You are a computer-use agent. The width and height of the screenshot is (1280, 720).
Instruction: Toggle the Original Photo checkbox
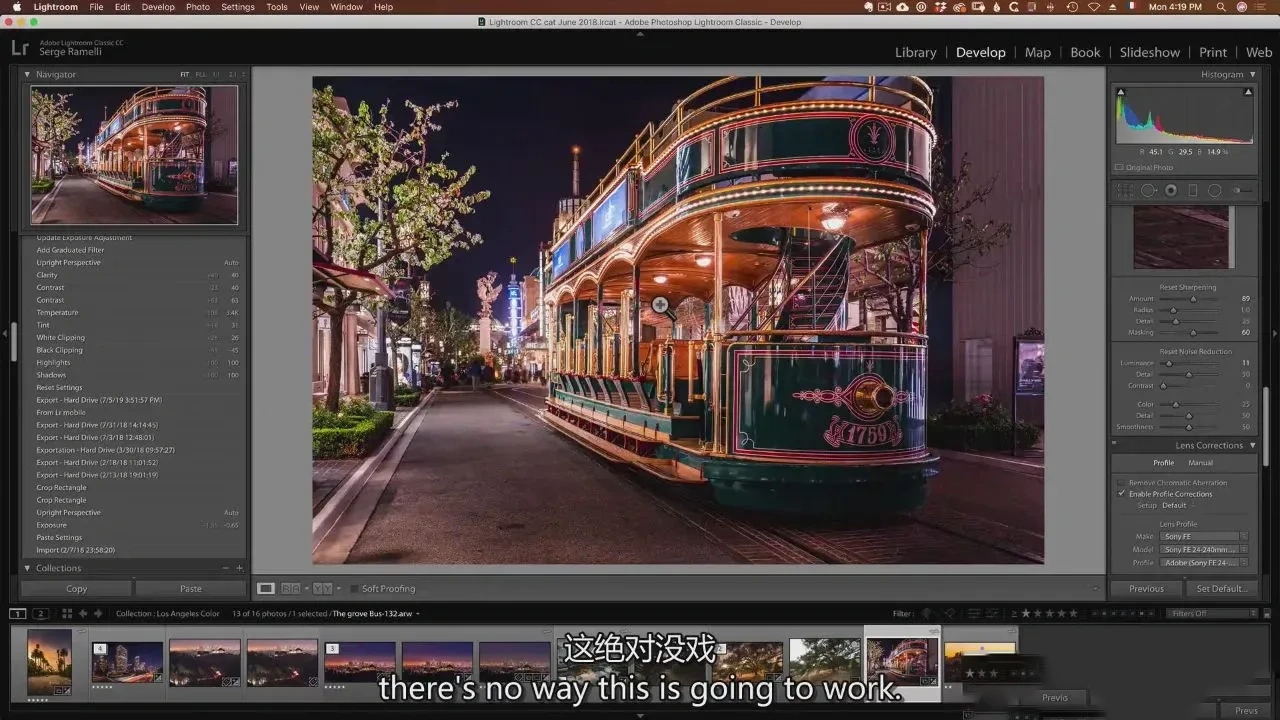[x=1119, y=167]
